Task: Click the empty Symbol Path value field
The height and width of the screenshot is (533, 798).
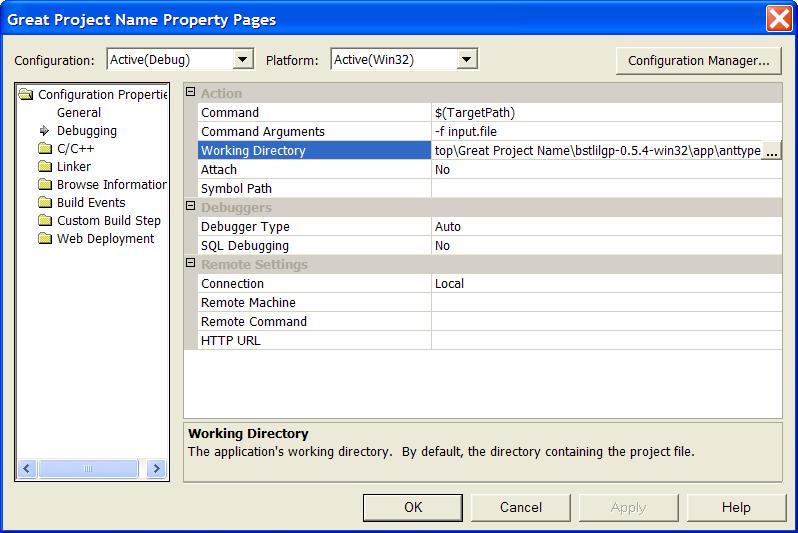Action: click(x=606, y=188)
